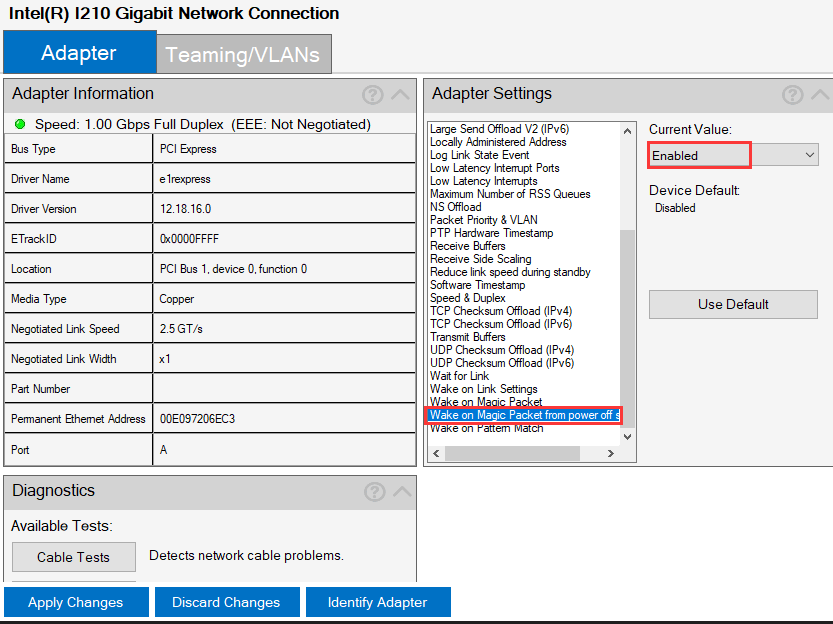Select Reduce link speed during standby

(510, 272)
